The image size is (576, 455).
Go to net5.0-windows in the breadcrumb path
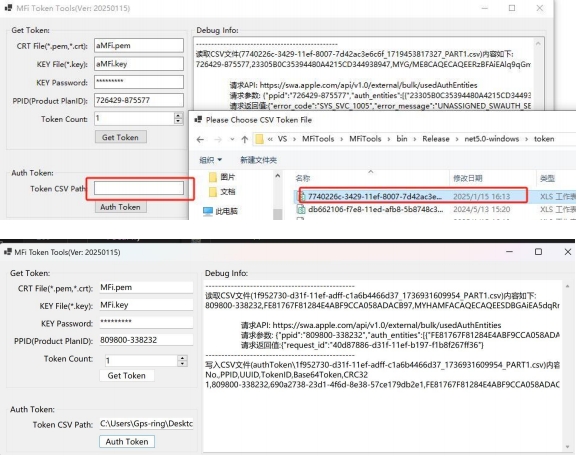pos(492,139)
